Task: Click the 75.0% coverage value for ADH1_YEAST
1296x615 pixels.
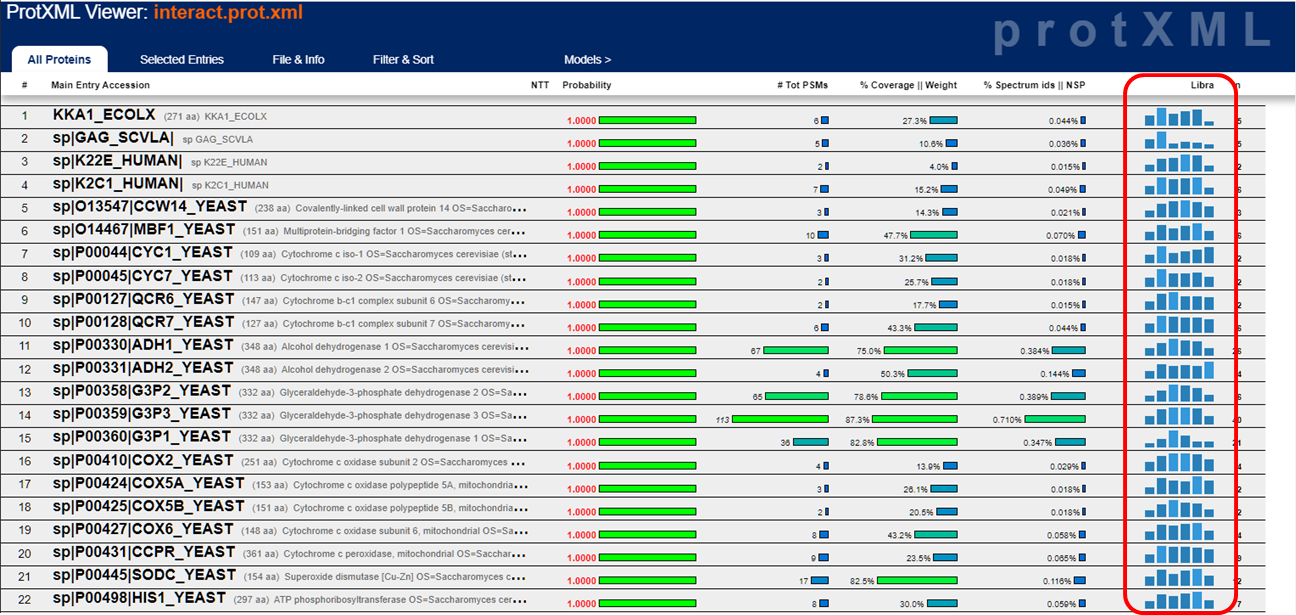Action: (869, 351)
